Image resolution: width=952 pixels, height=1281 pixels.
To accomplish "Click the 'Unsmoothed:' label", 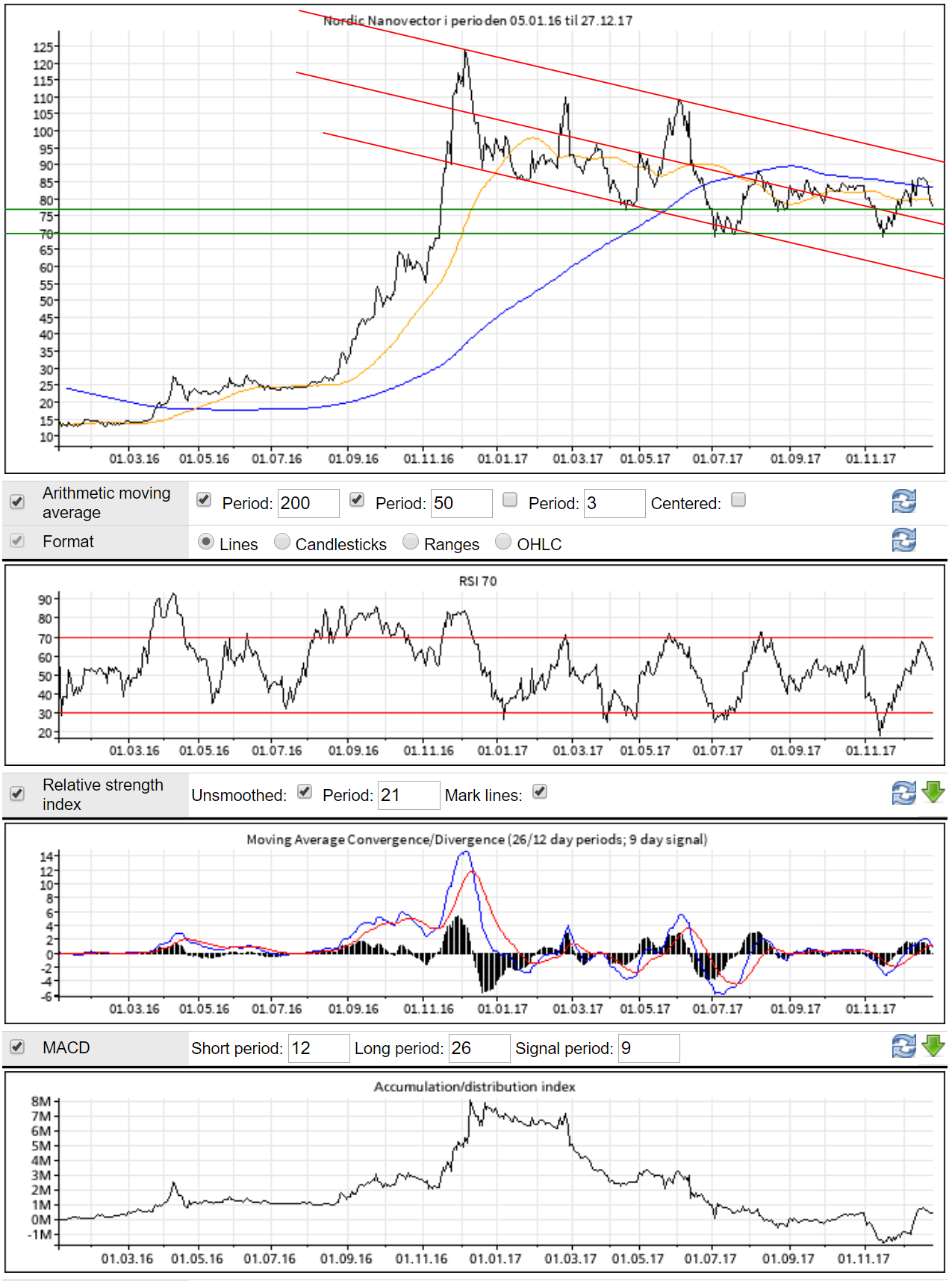I will tap(239, 795).
